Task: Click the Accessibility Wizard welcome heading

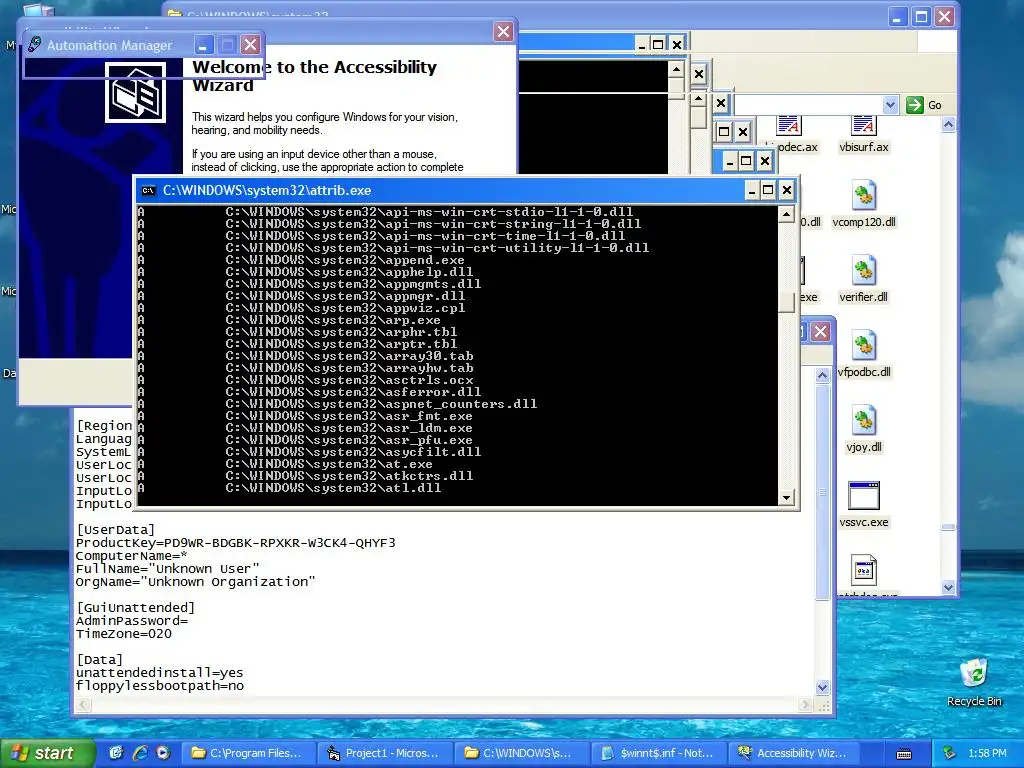Action: [x=314, y=76]
